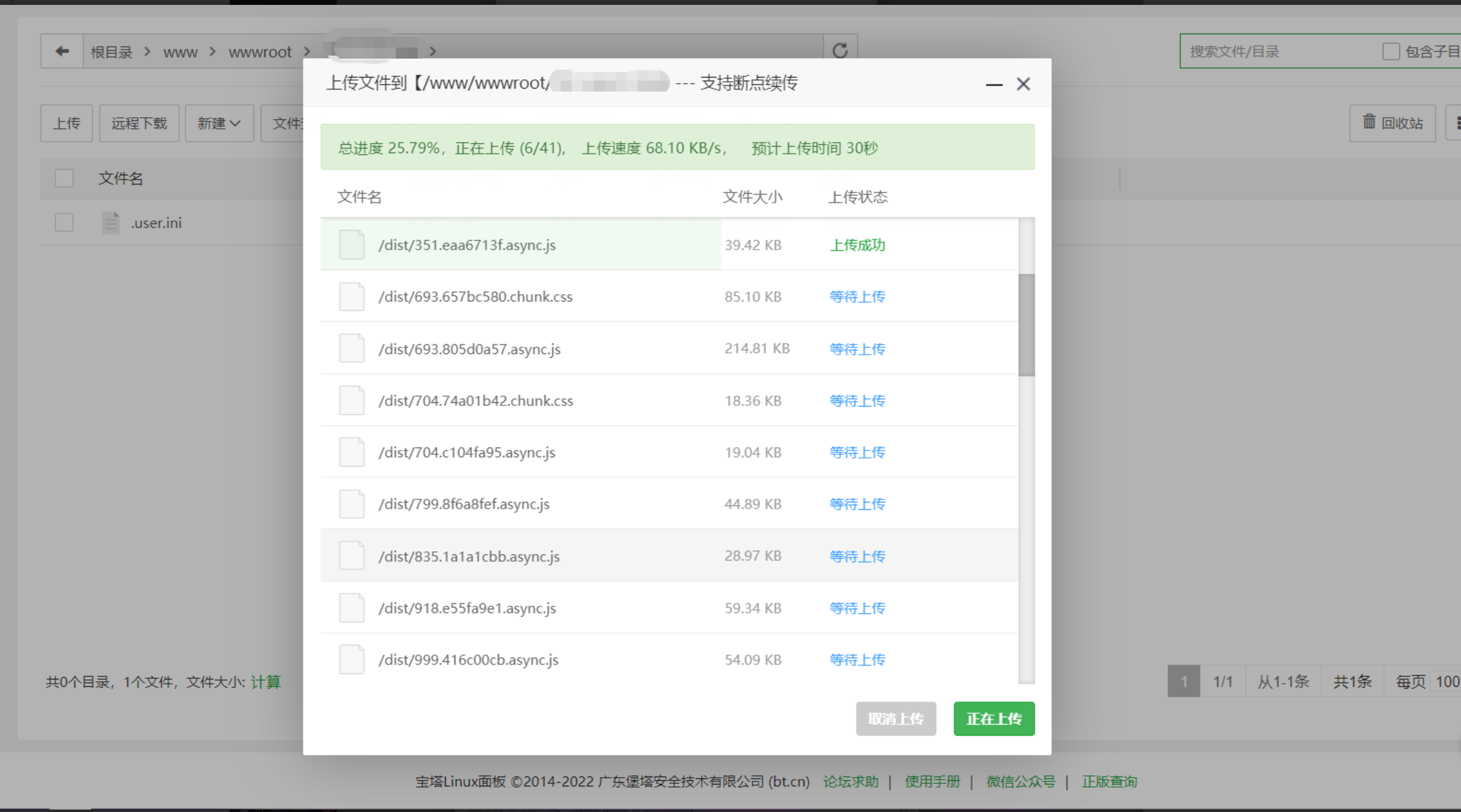Viewport: 1461px width, 812px height.
Task: Enable the 包含子目录 search checkbox
Action: (1391, 51)
